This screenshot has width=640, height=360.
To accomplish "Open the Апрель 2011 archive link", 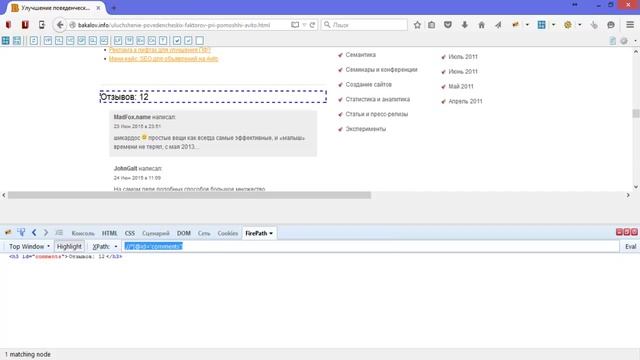I will pos(465,101).
